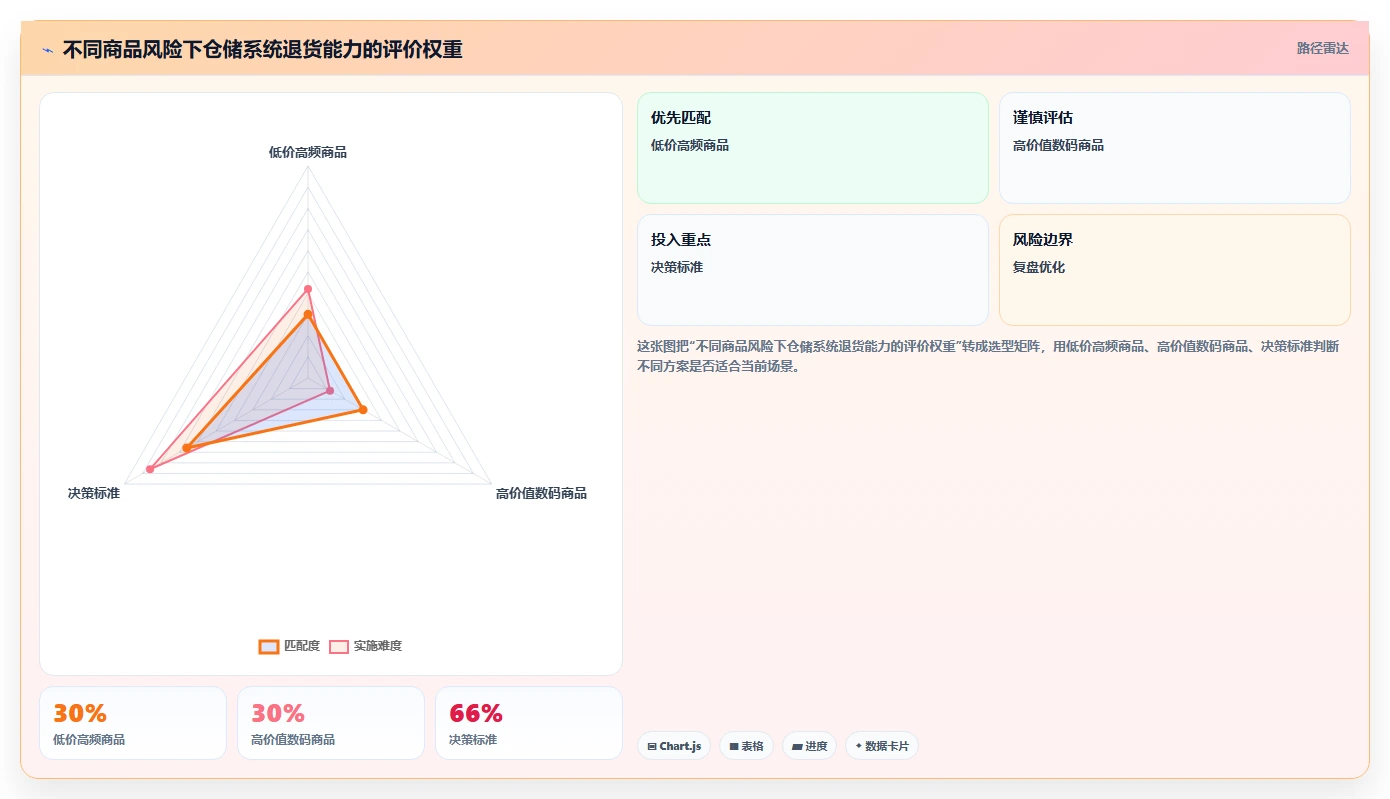Click the 66% 决策标准 stat card
The image size is (1390, 799).
[x=529, y=723]
